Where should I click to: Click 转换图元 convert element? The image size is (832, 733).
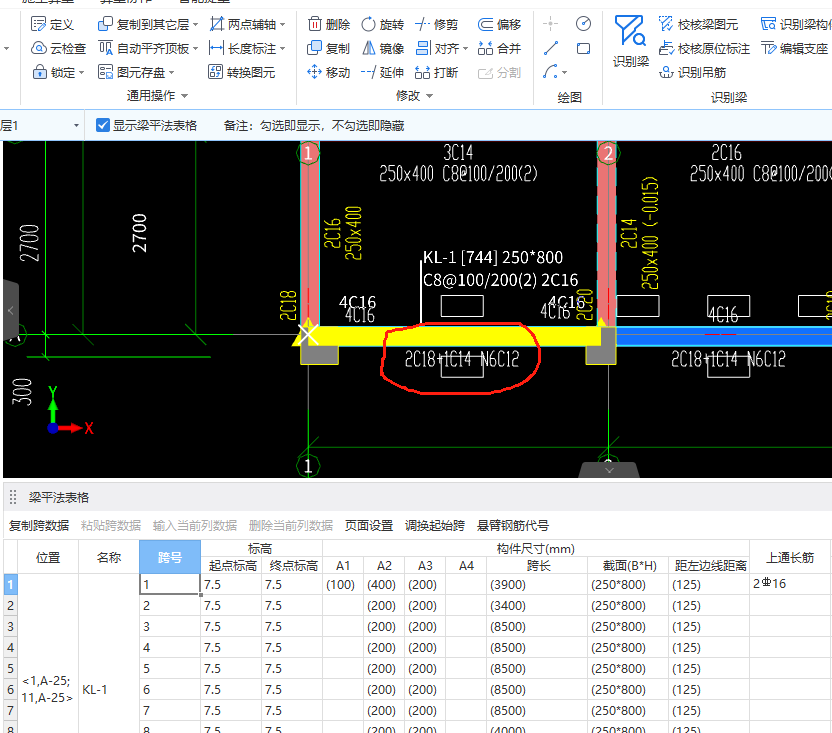pyautogui.click(x=241, y=72)
